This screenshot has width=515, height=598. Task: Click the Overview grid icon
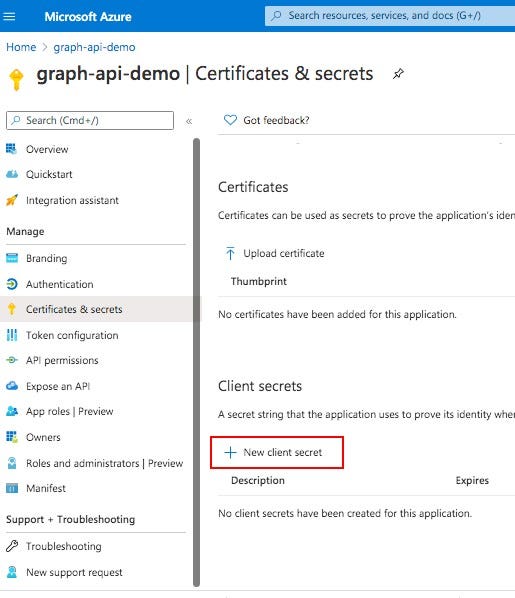click(11, 149)
